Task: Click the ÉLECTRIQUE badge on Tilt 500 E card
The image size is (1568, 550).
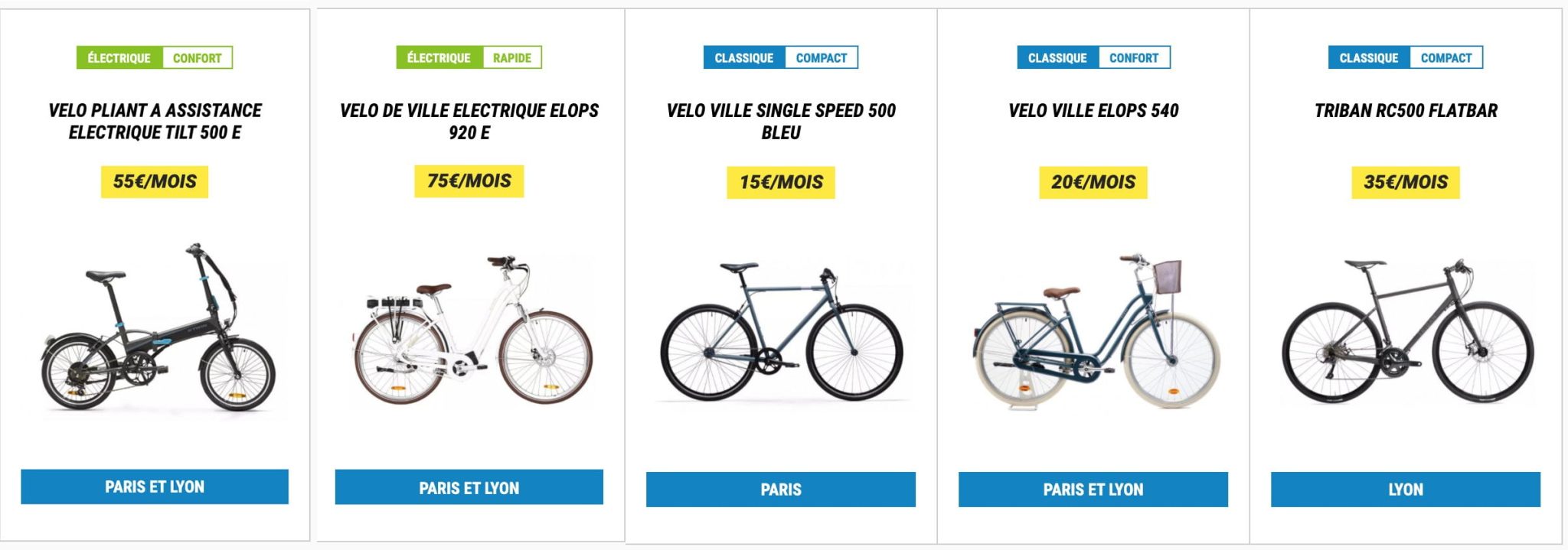Action: (117, 57)
